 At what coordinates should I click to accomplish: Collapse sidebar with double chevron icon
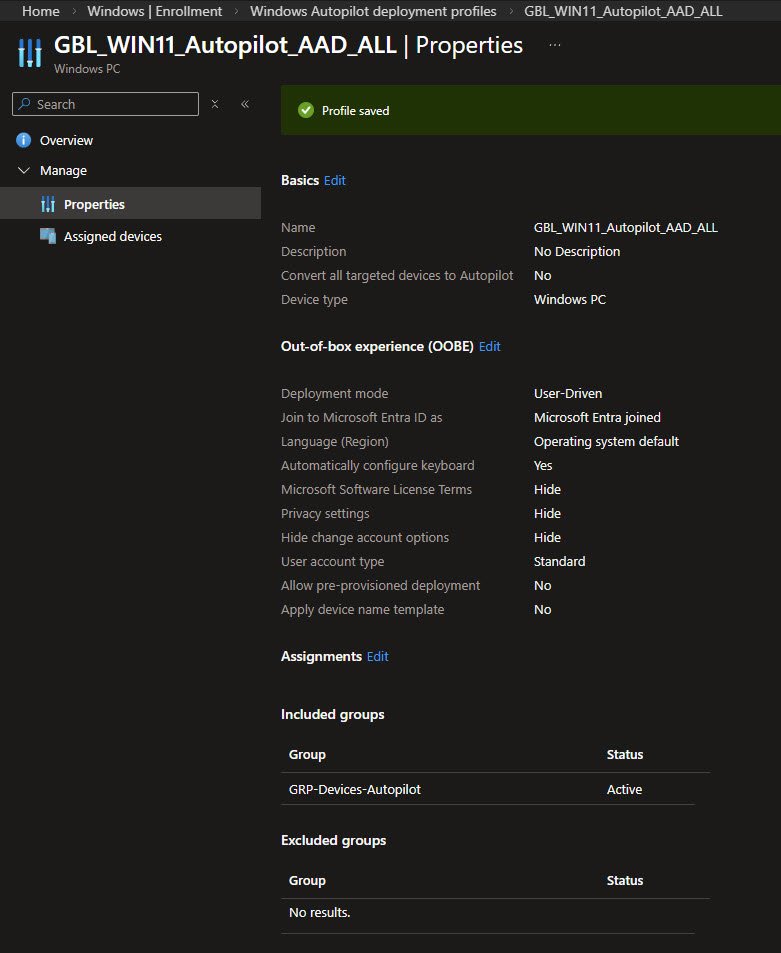[x=245, y=104]
